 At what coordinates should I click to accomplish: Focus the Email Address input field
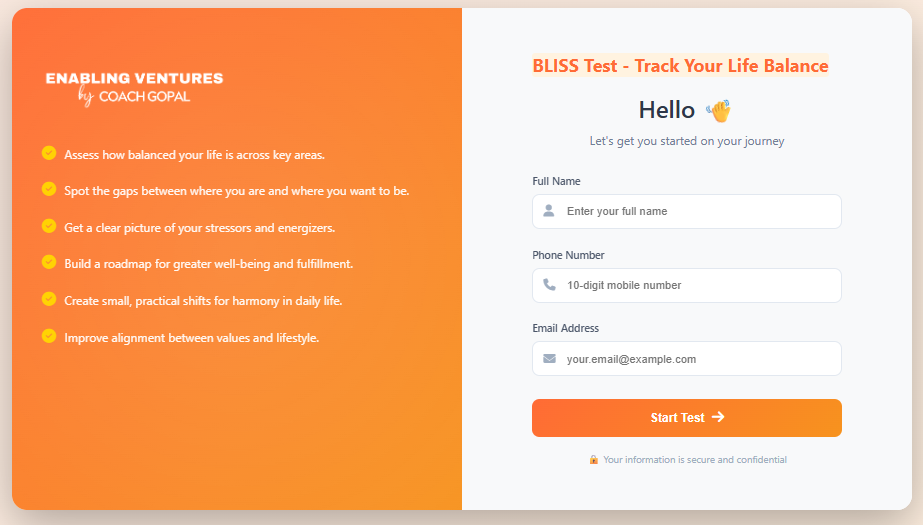click(686, 358)
